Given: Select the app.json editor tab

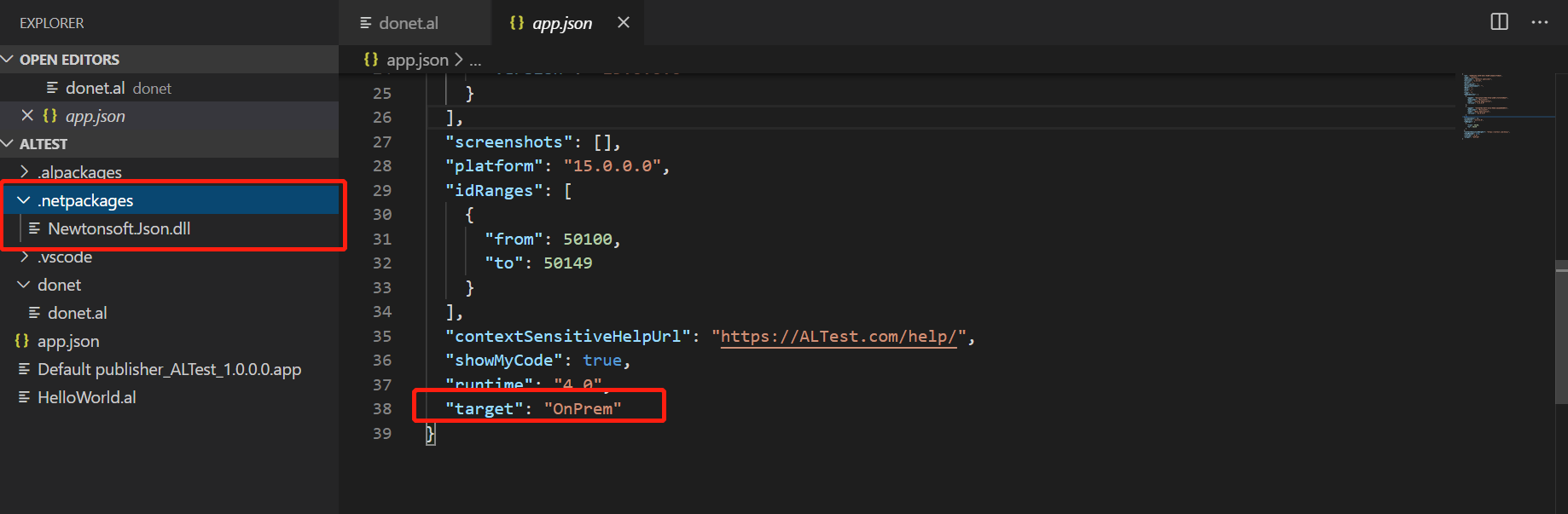Looking at the screenshot, I should 561,23.
